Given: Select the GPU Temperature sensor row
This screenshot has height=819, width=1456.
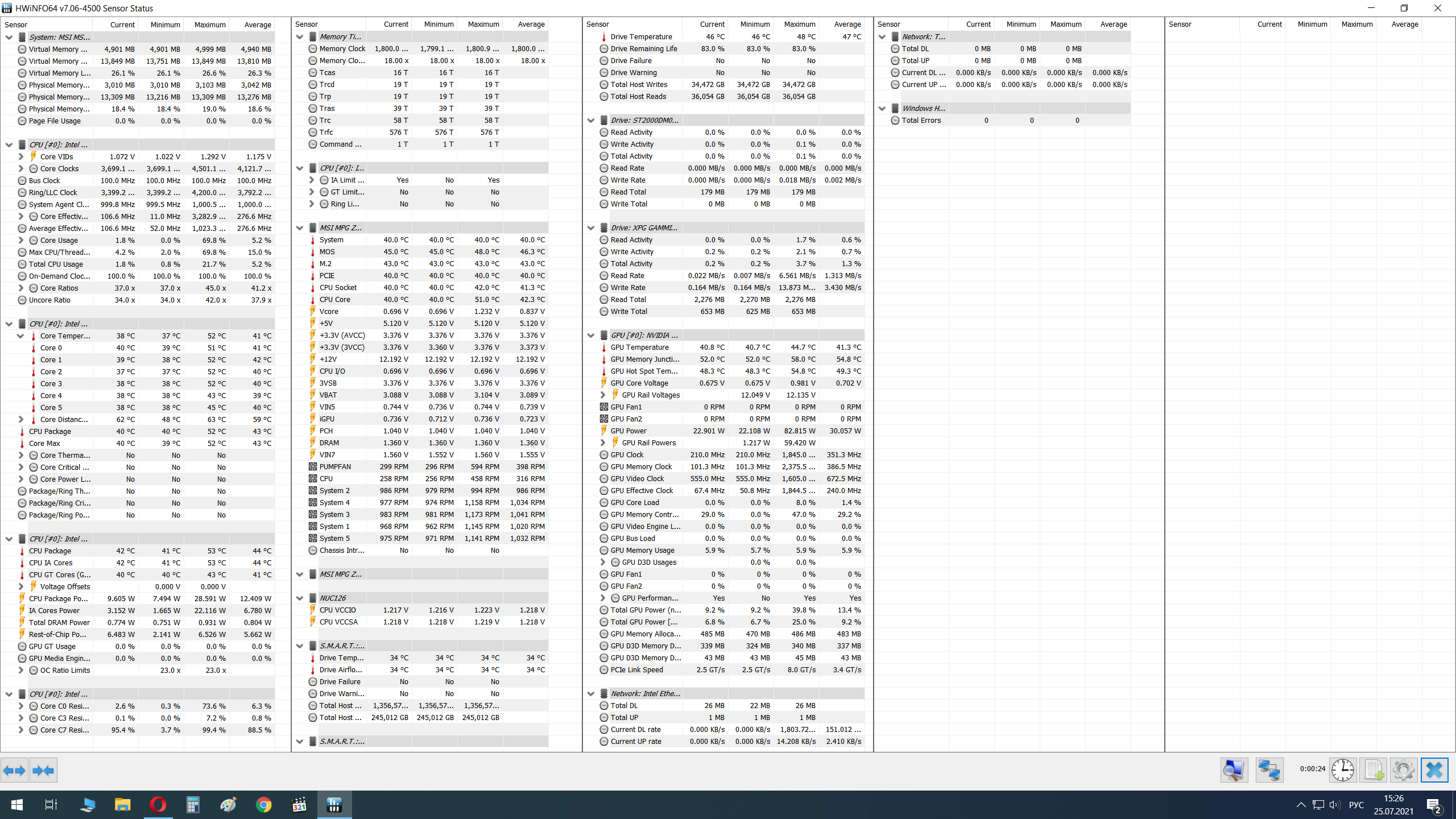Looking at the screenshot, I should 639,347.
